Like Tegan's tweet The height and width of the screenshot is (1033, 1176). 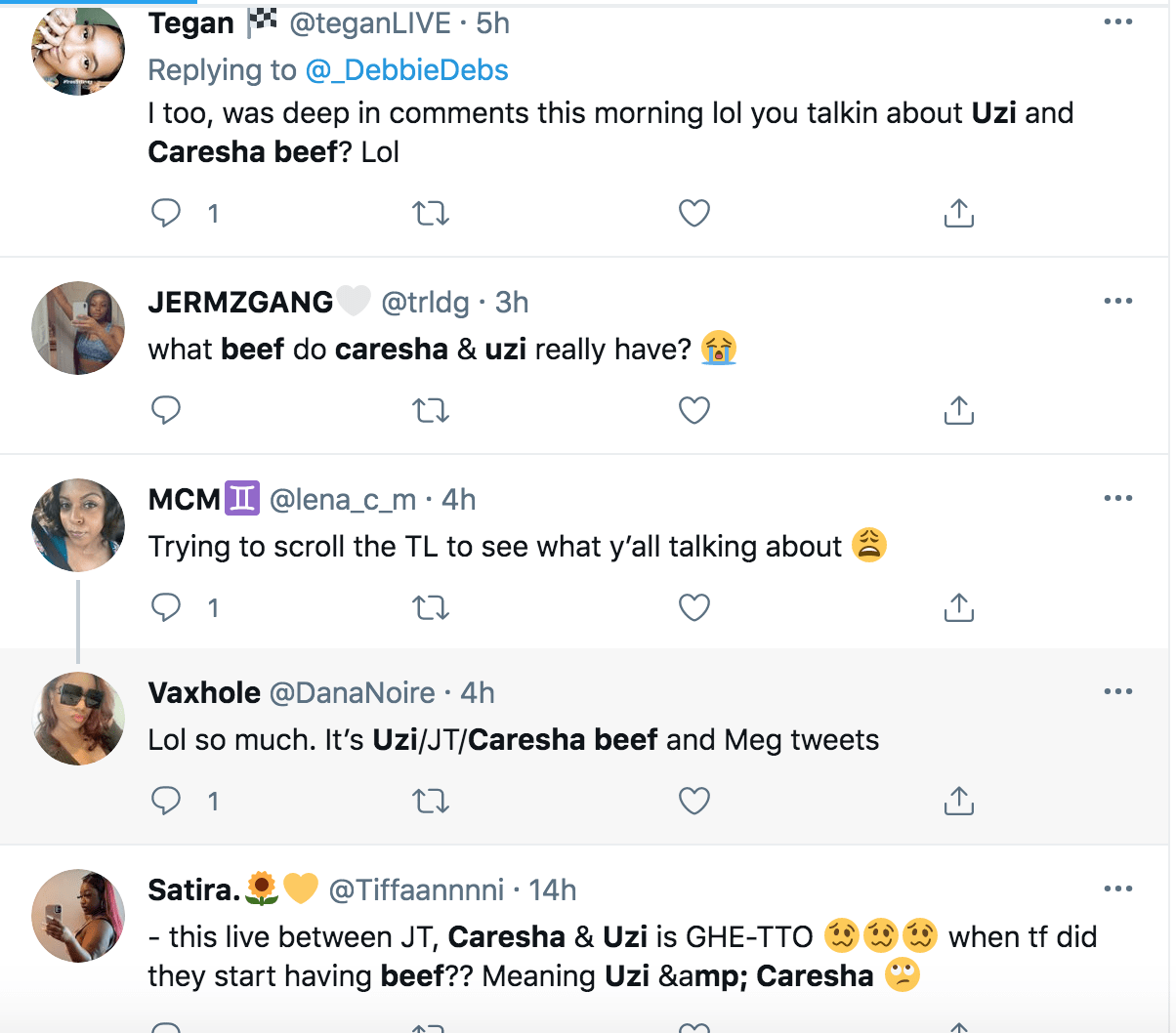pyautogui.click(x=694, y=213)
